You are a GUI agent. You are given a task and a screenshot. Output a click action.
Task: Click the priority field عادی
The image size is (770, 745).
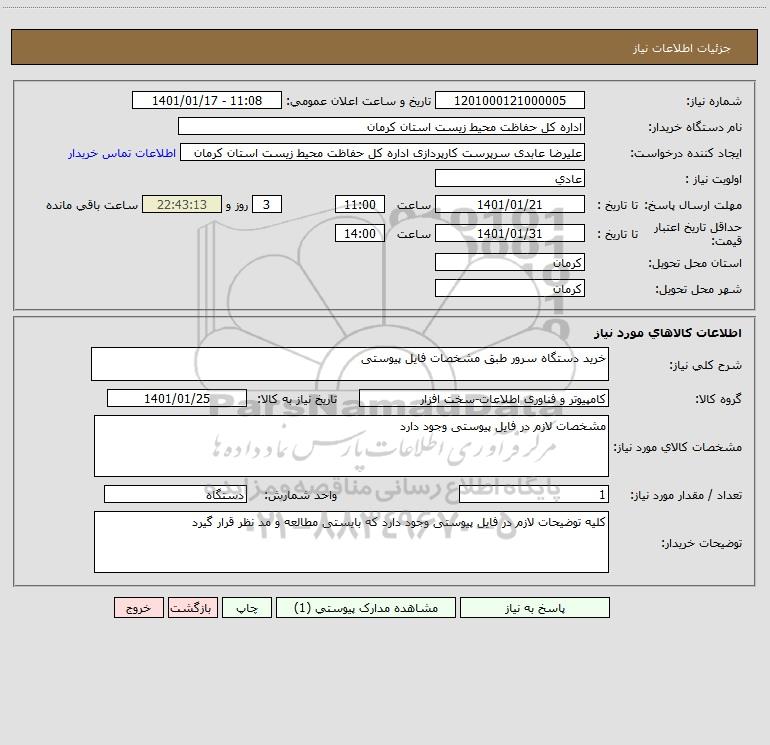click(510, 179)
